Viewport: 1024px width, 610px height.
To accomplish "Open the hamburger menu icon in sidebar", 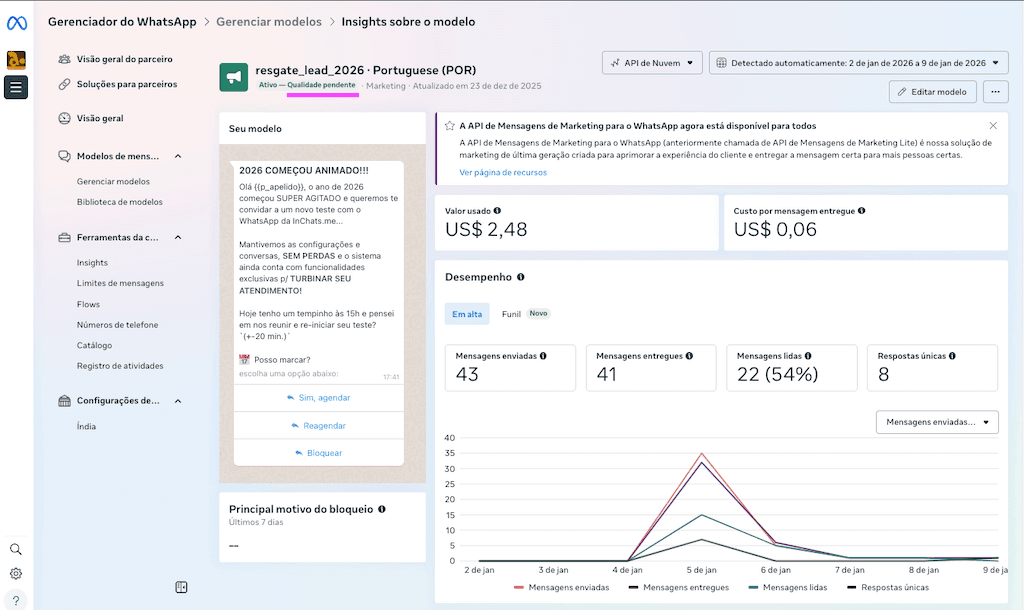I will pos(16,87).
